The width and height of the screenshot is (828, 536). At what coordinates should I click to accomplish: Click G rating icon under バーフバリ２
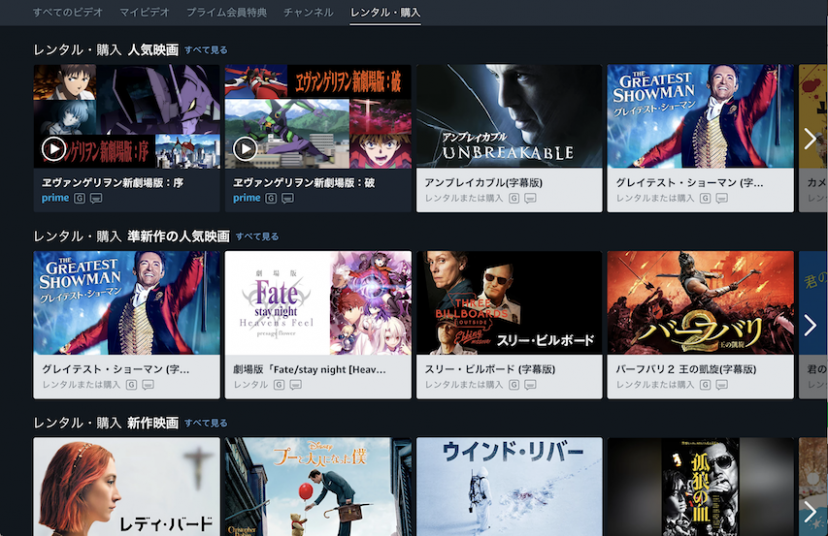click(x=705, y=385)
